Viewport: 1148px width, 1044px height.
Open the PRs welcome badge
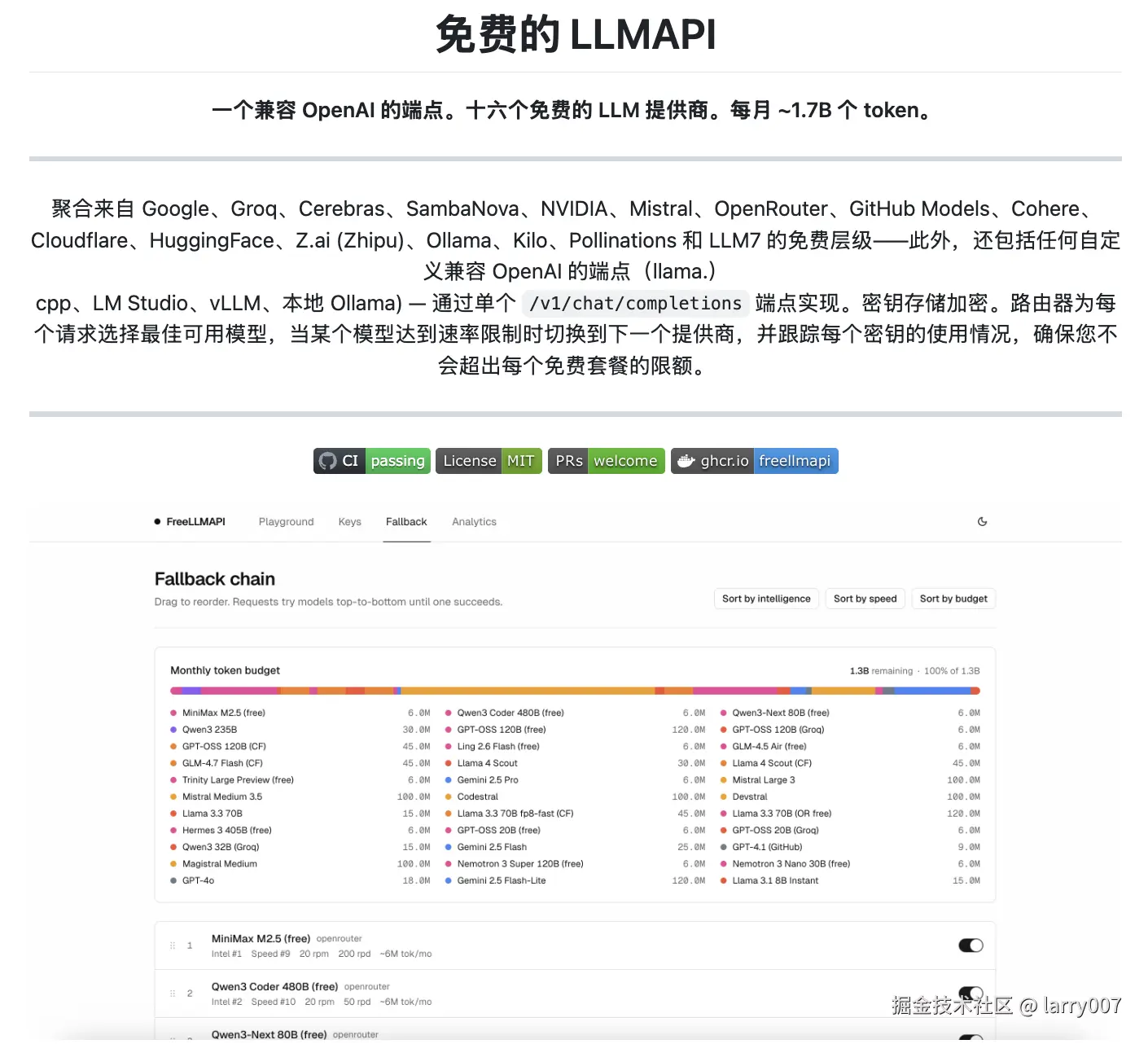tap(607, 461)
